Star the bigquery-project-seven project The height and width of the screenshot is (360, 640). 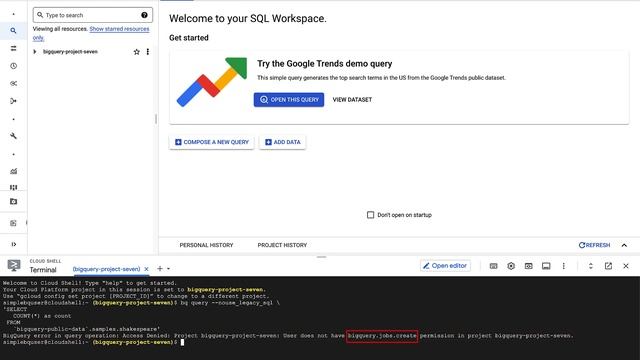click(136, 52)
